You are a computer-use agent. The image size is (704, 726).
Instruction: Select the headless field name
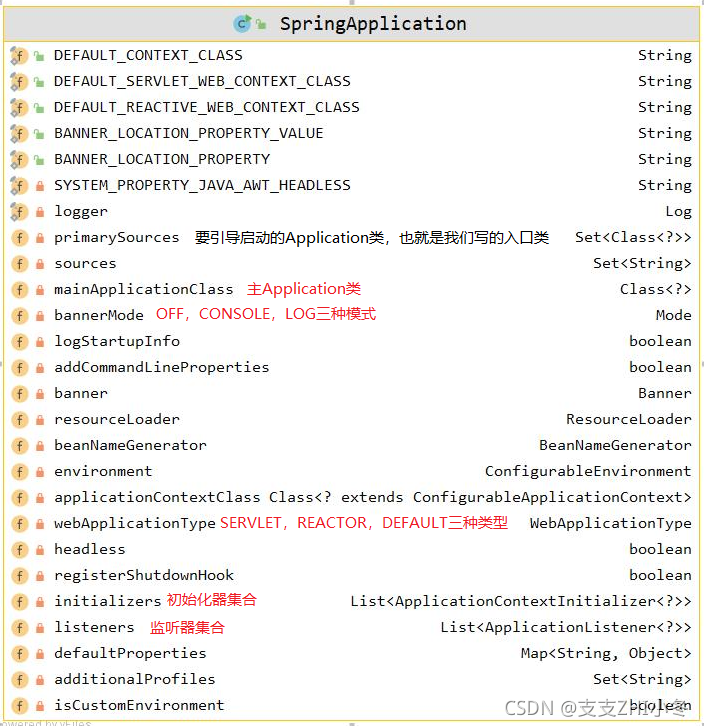coord(89,549)
